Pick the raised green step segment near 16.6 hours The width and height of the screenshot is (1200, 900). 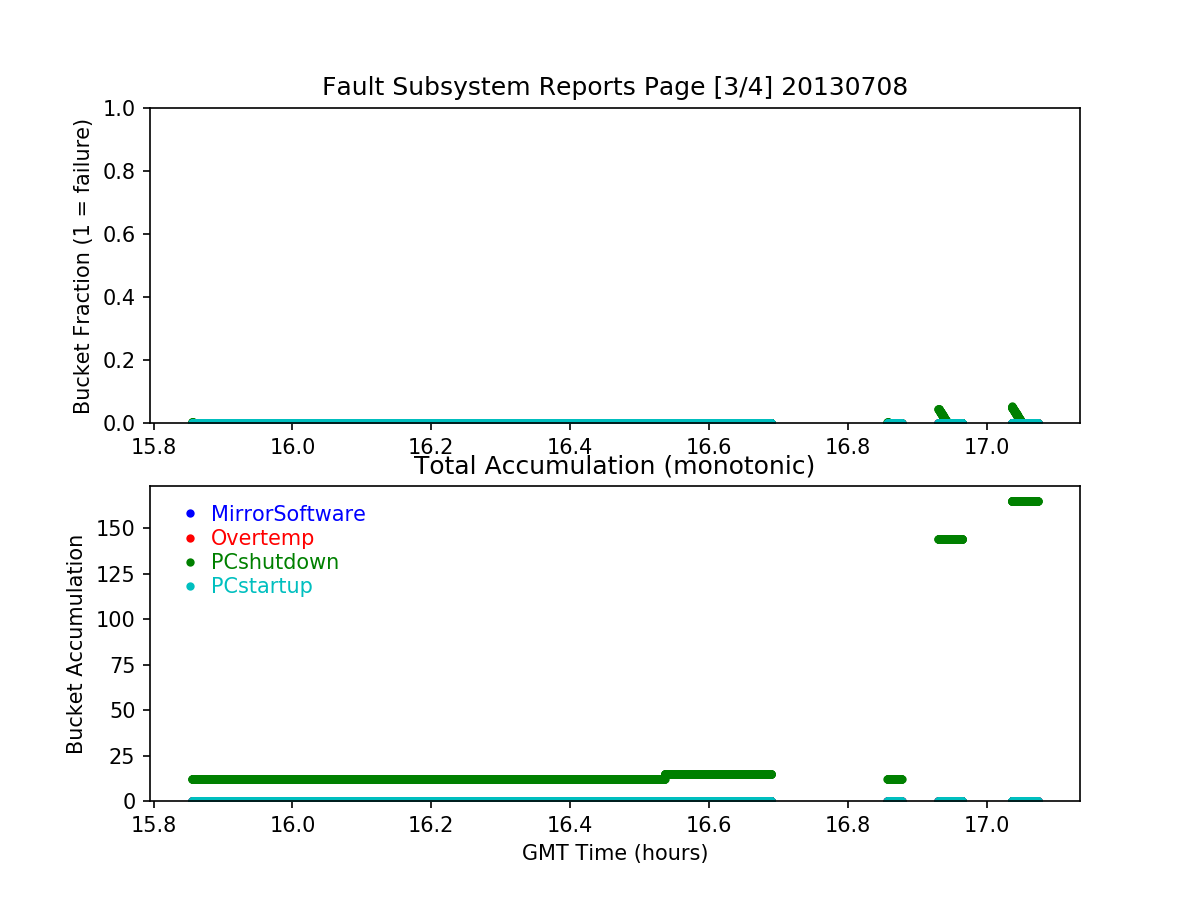[718, 774]
